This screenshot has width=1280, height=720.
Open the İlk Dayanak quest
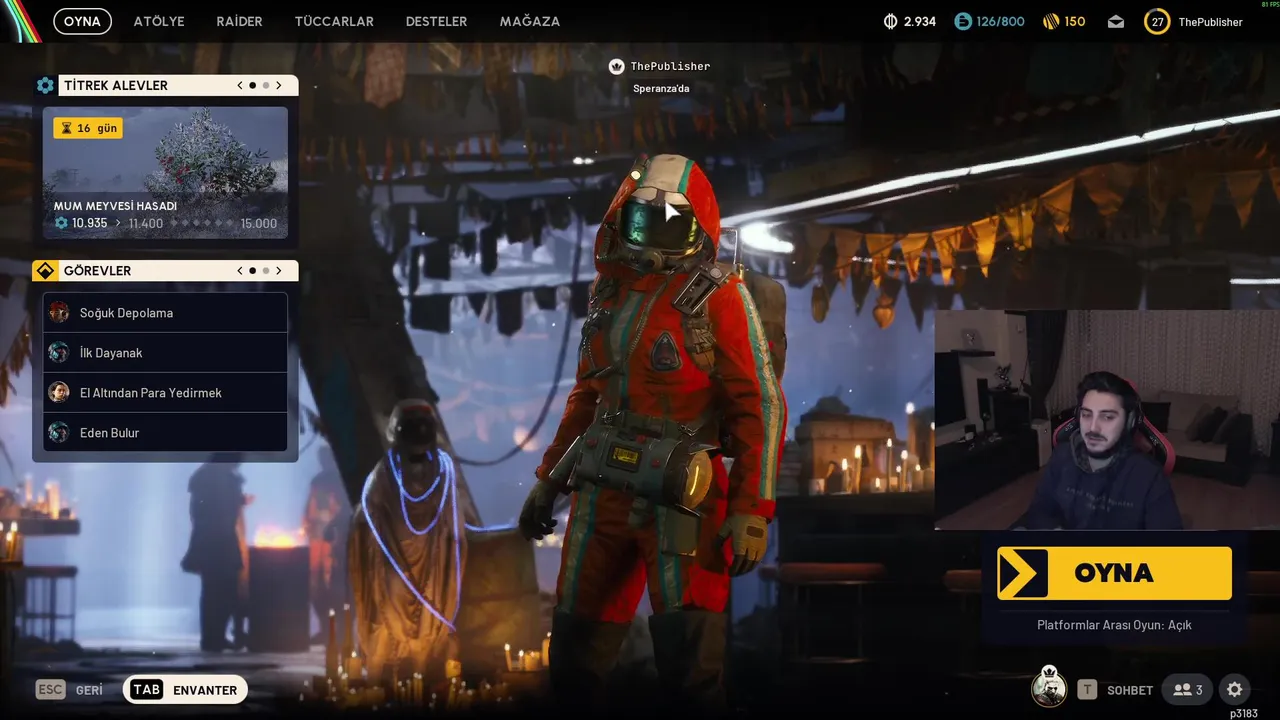coord(165,353)
